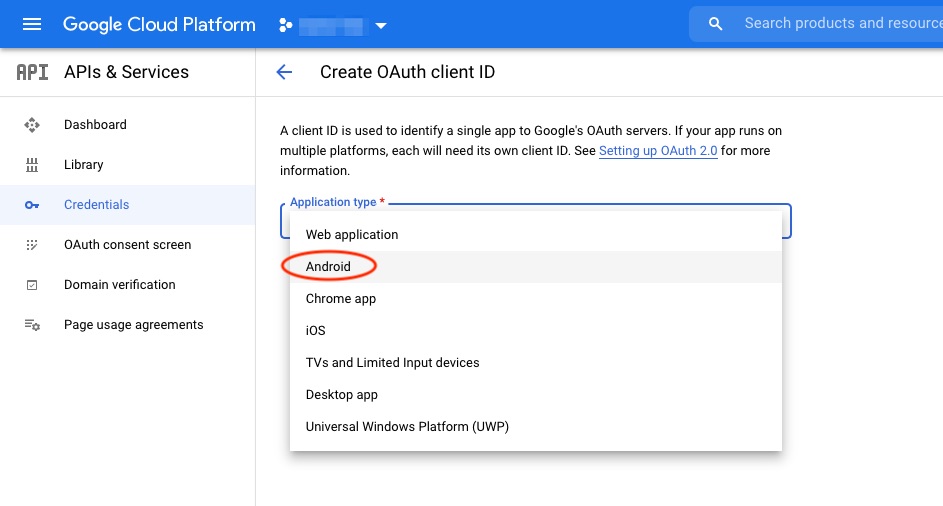This screenshot has height=506, width=943.
Task: Click the Google Cloud Platform logo text
Action: 159,25
